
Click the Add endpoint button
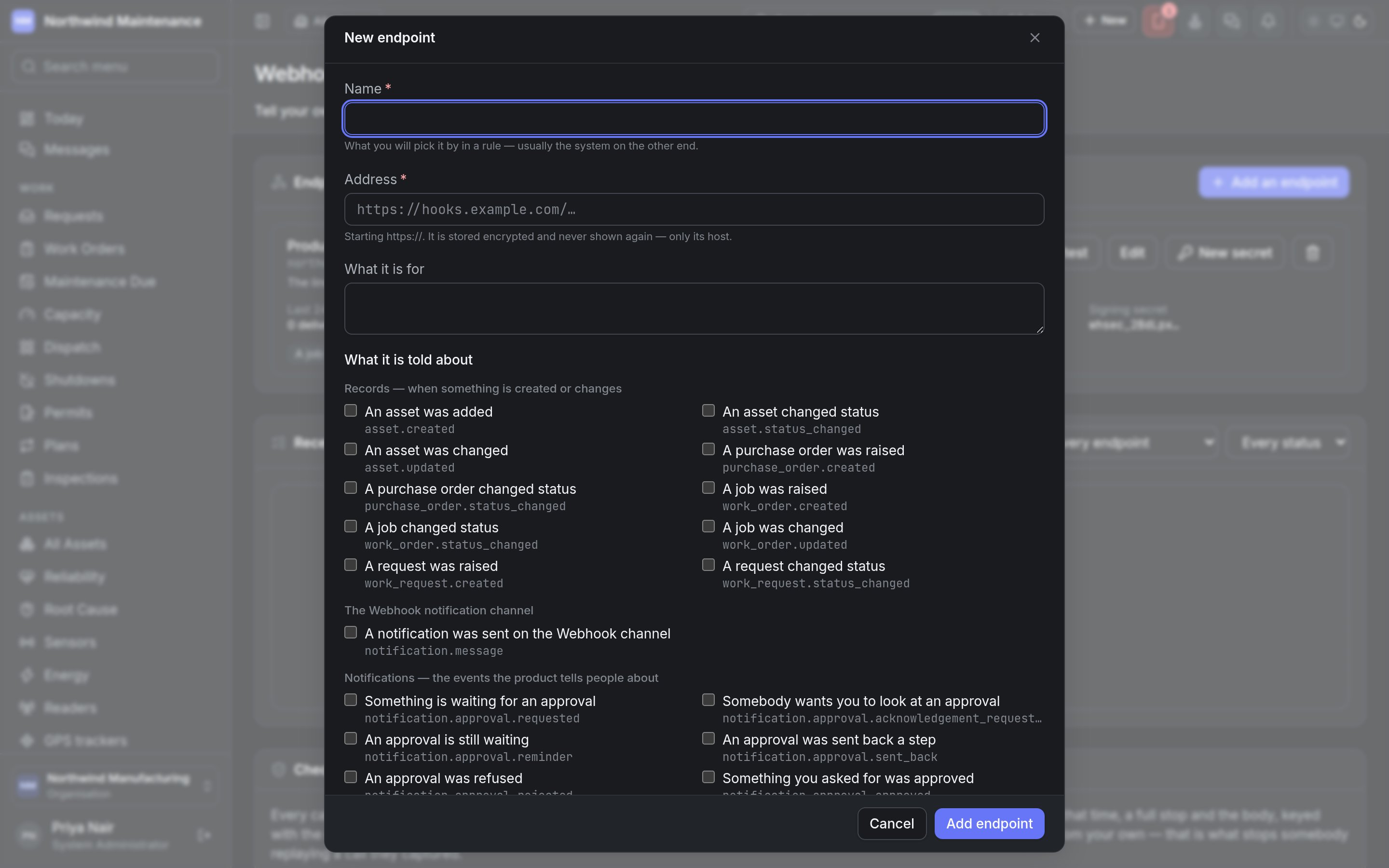tap(989, 823)
